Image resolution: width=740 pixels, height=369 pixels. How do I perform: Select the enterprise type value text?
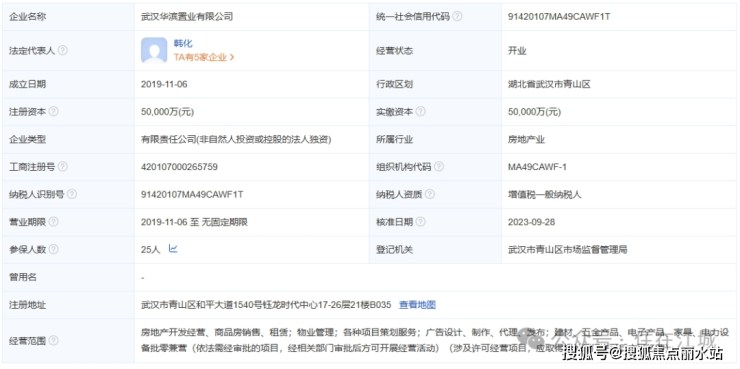click(236, 139)
